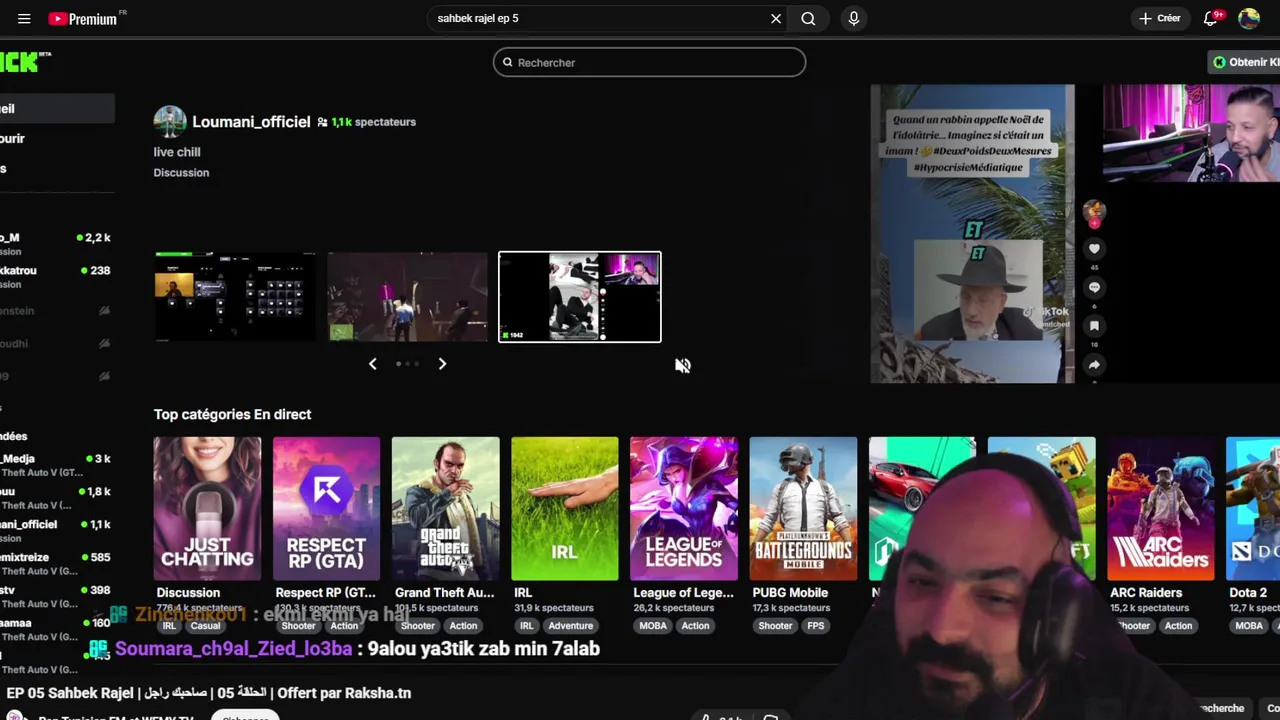1280x720 pixels.
Task: Open the Grand Theft Auto category card
Action: coord(445,508)
